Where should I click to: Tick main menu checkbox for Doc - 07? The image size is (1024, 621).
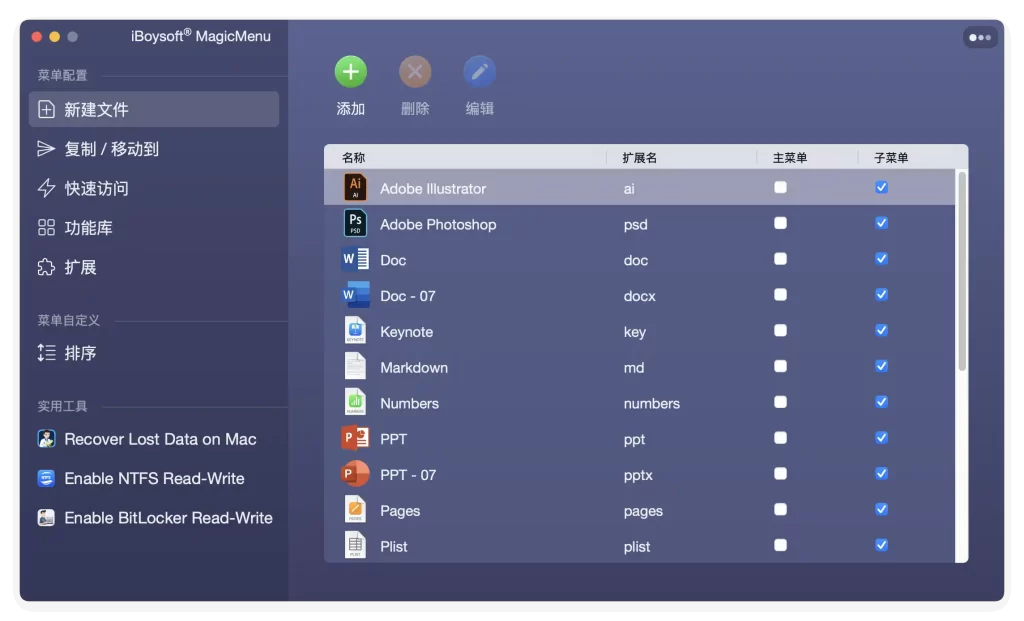click(x=780, y=295)
